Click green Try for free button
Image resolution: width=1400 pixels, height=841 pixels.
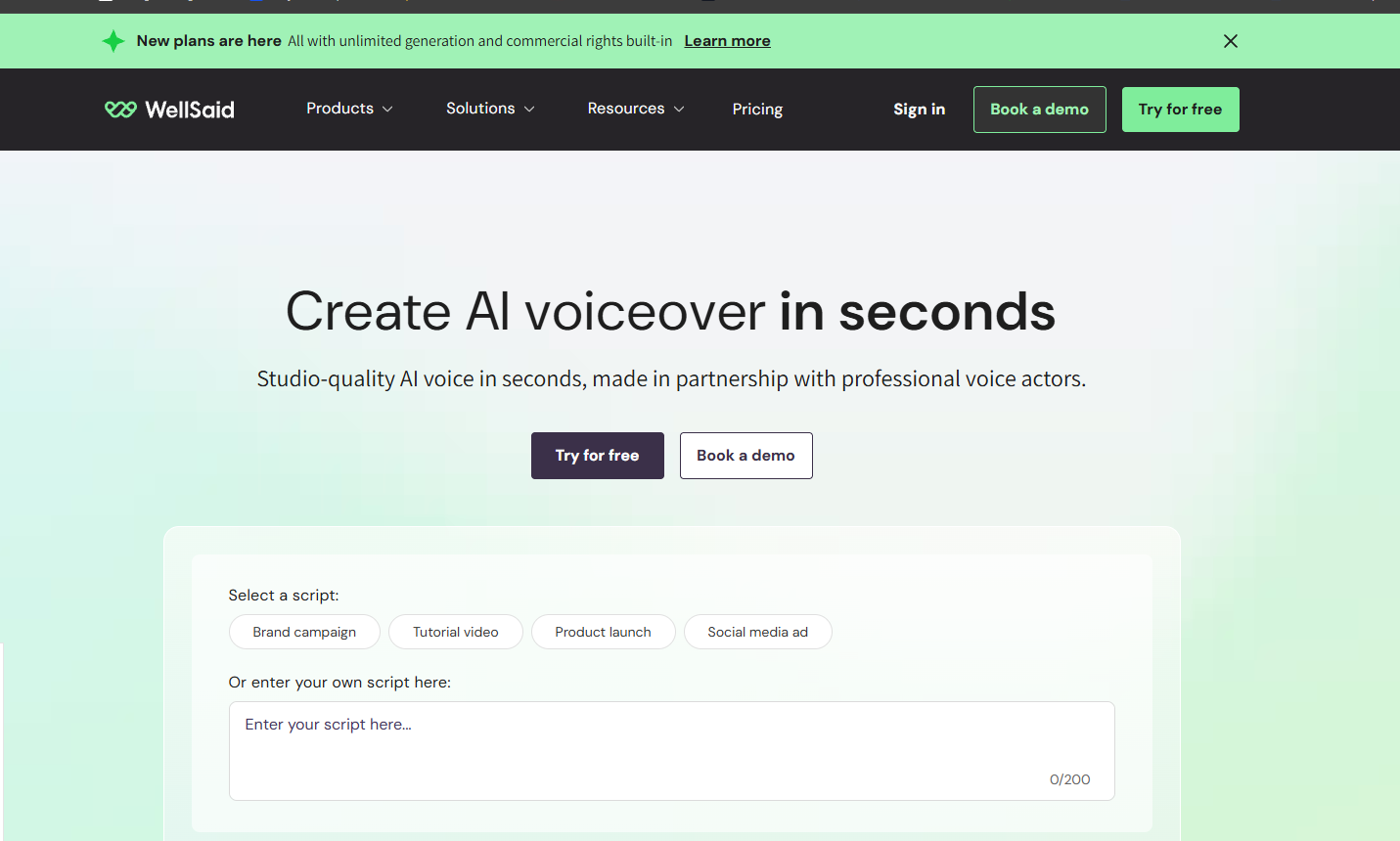(x=1180, y=110)
